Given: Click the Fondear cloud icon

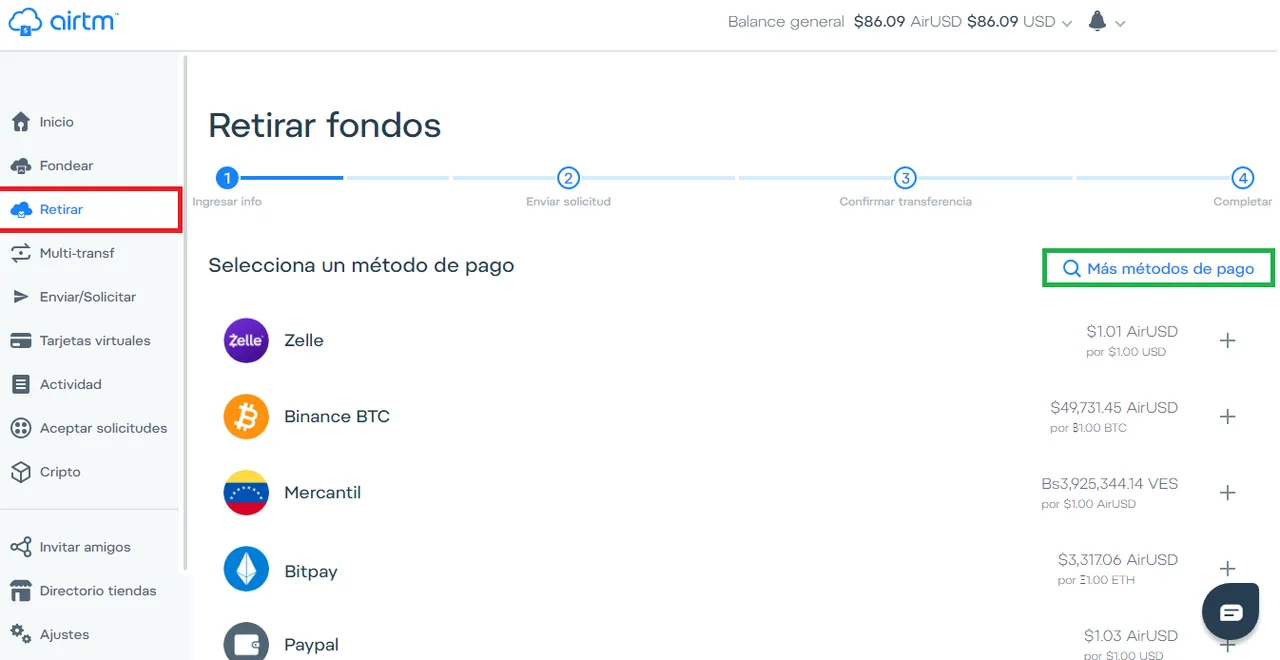Looking at the screenshot, I should click(20, 166).
